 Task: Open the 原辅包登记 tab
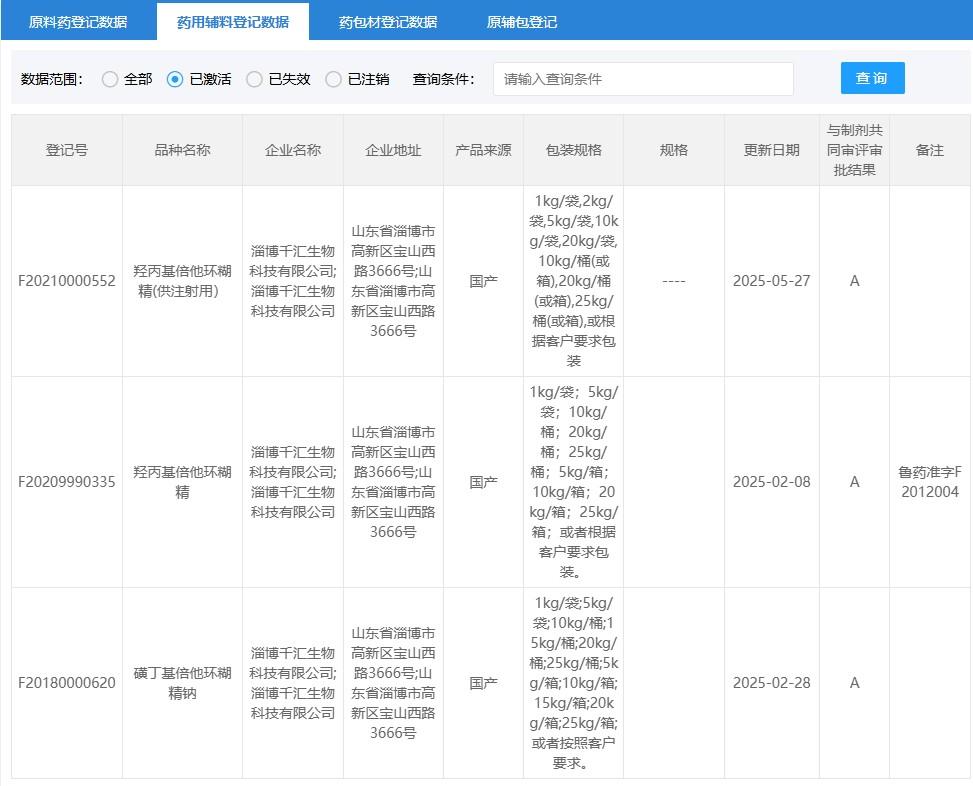[522, 22]
